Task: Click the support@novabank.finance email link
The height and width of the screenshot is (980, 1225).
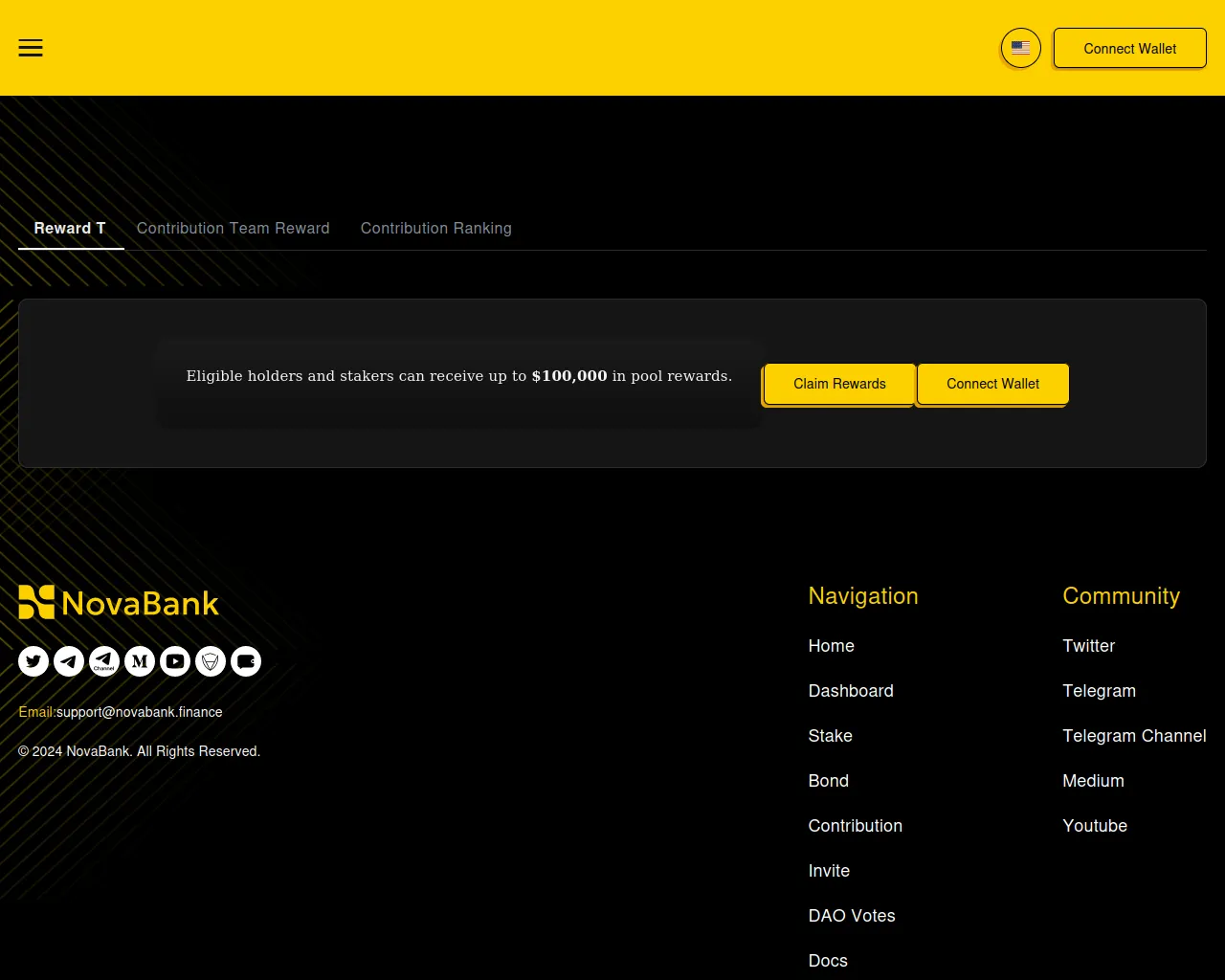Action: coord(140,712)
